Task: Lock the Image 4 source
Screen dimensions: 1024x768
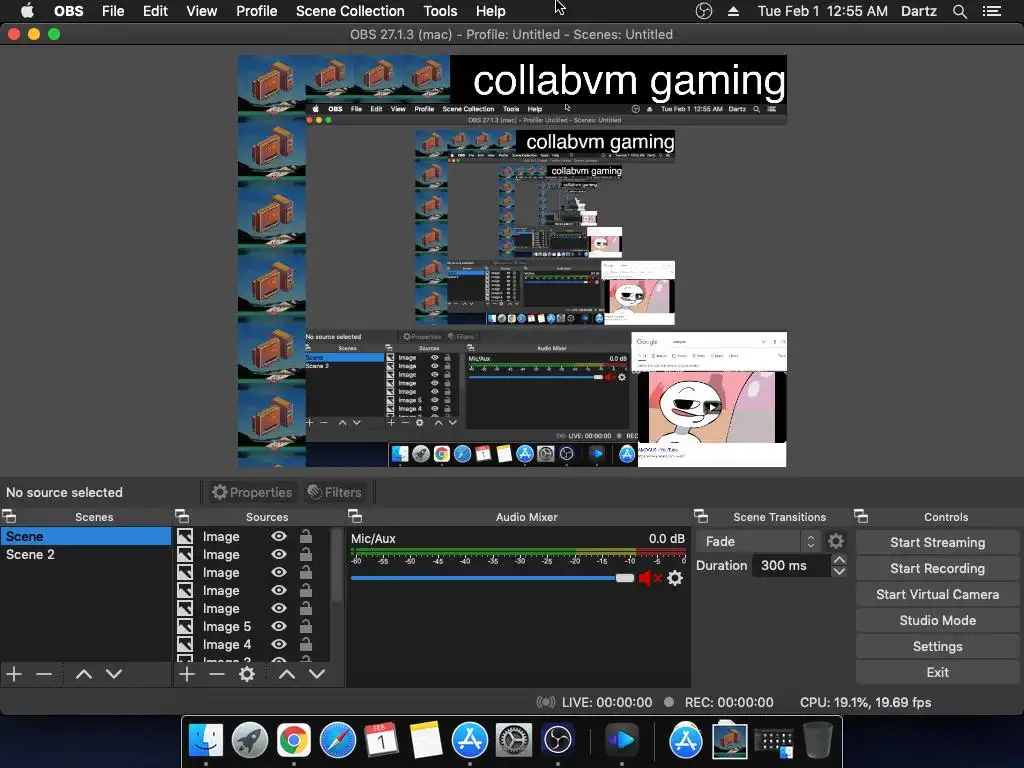Action: 306,645
